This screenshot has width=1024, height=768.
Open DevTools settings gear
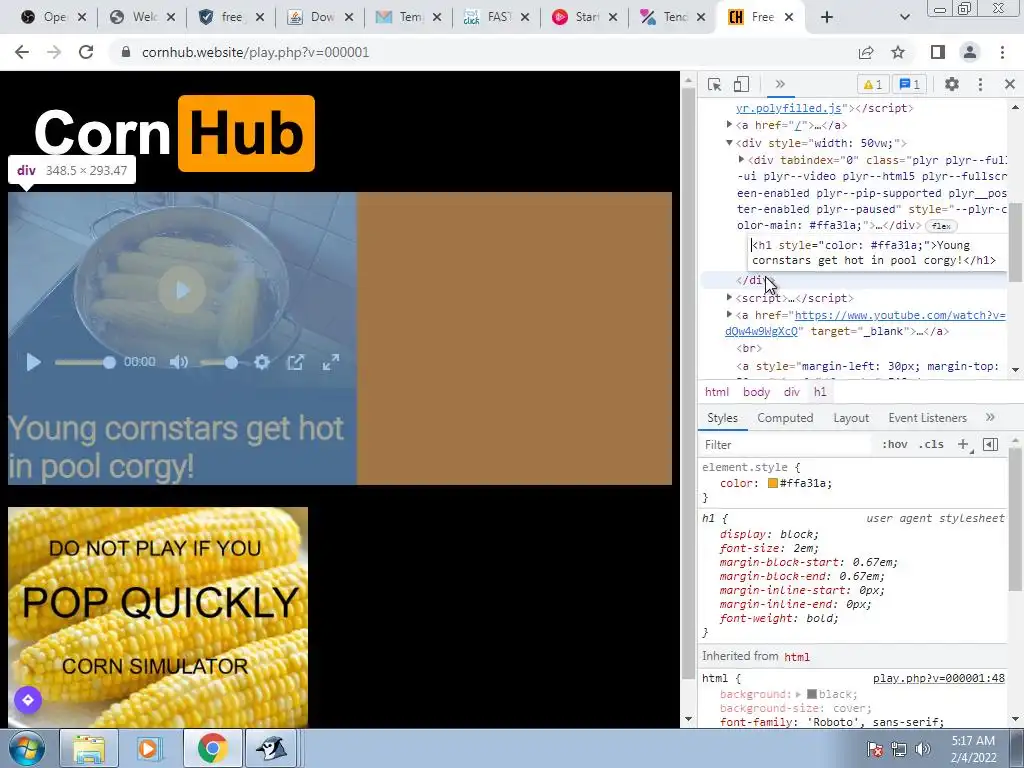click(952, 84)
